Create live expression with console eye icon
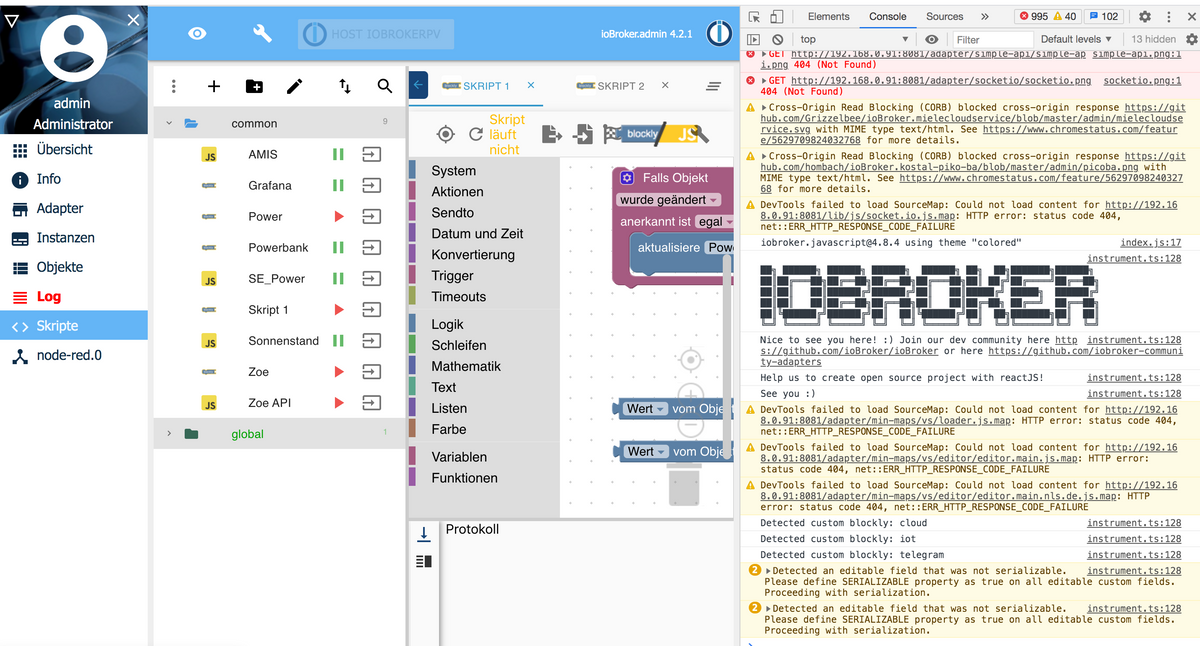The height and width of the screenshot is (646, 1200). pos(931,39)
